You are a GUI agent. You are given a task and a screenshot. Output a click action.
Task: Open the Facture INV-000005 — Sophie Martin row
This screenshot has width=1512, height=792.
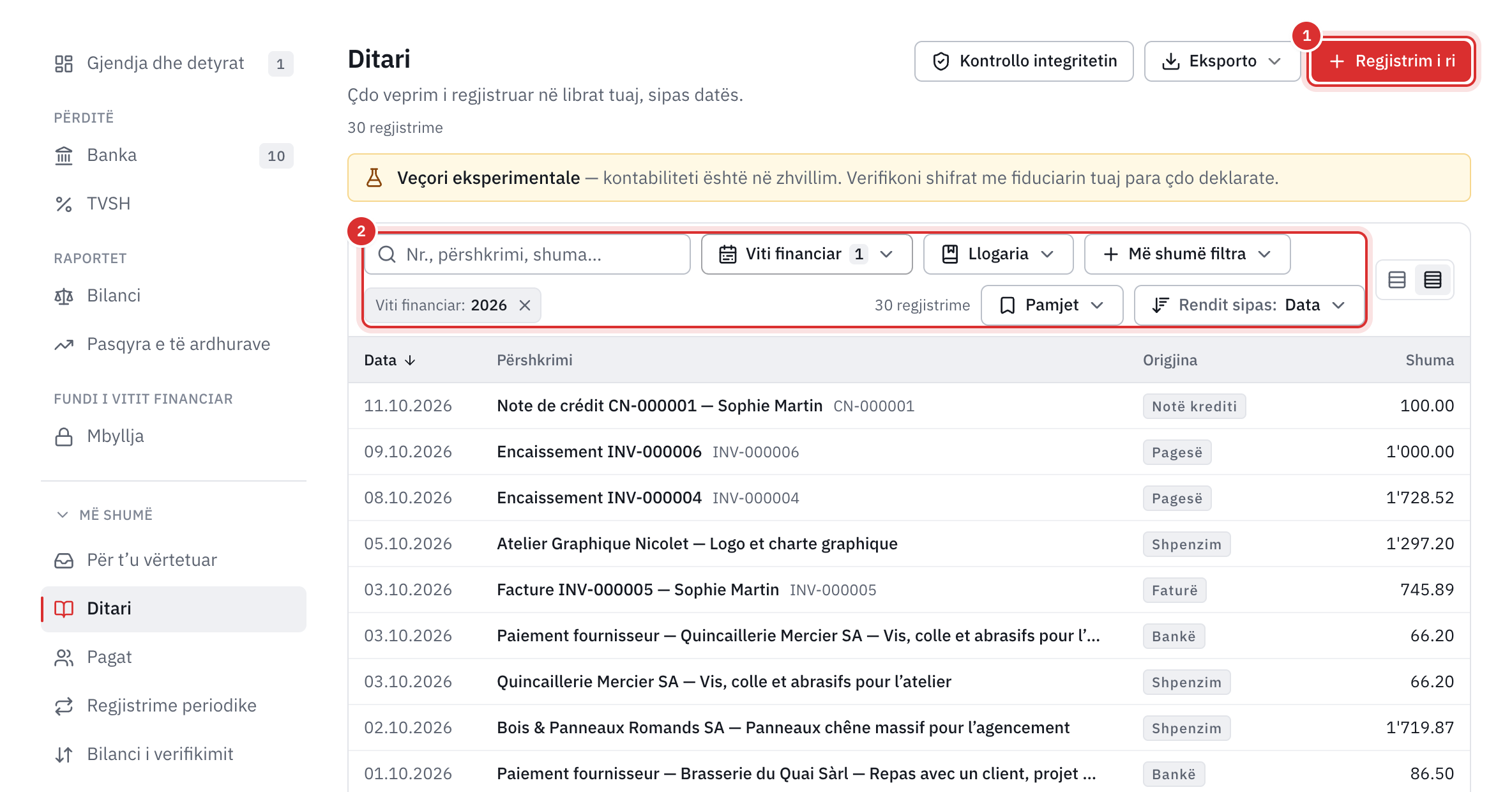tap(909, 590)
